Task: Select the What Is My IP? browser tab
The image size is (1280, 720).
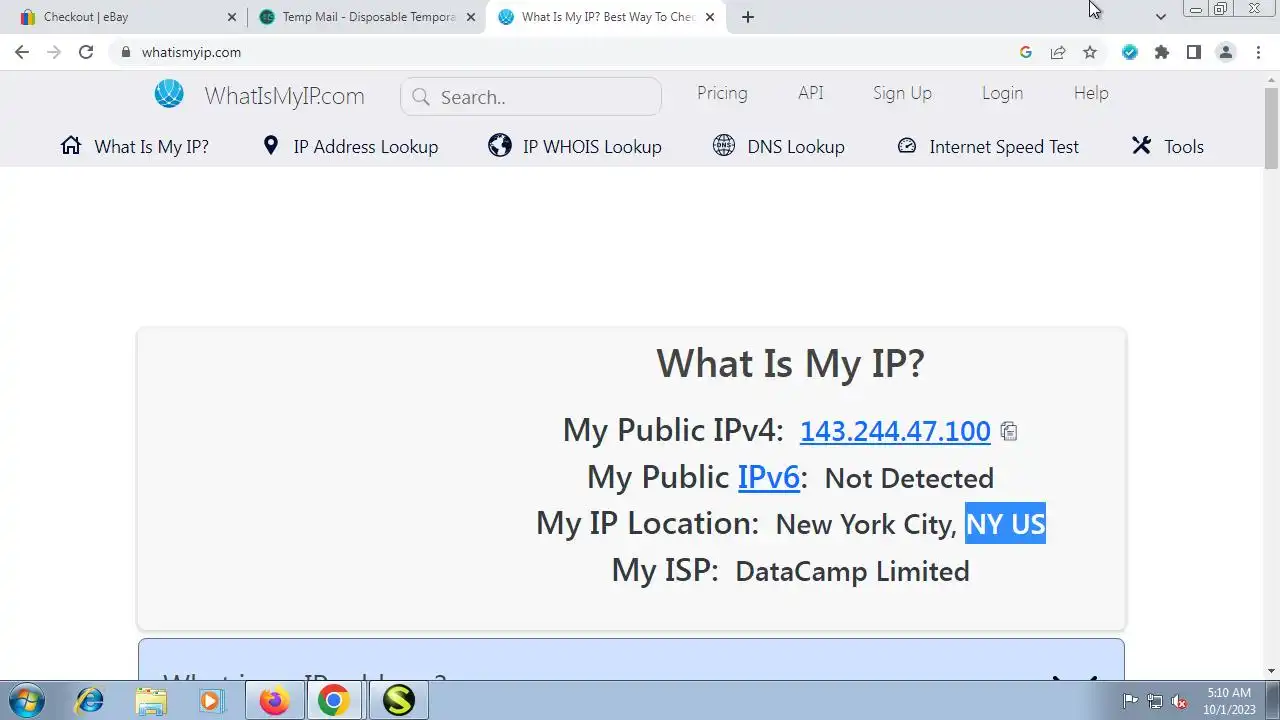Action: point(606,17)
